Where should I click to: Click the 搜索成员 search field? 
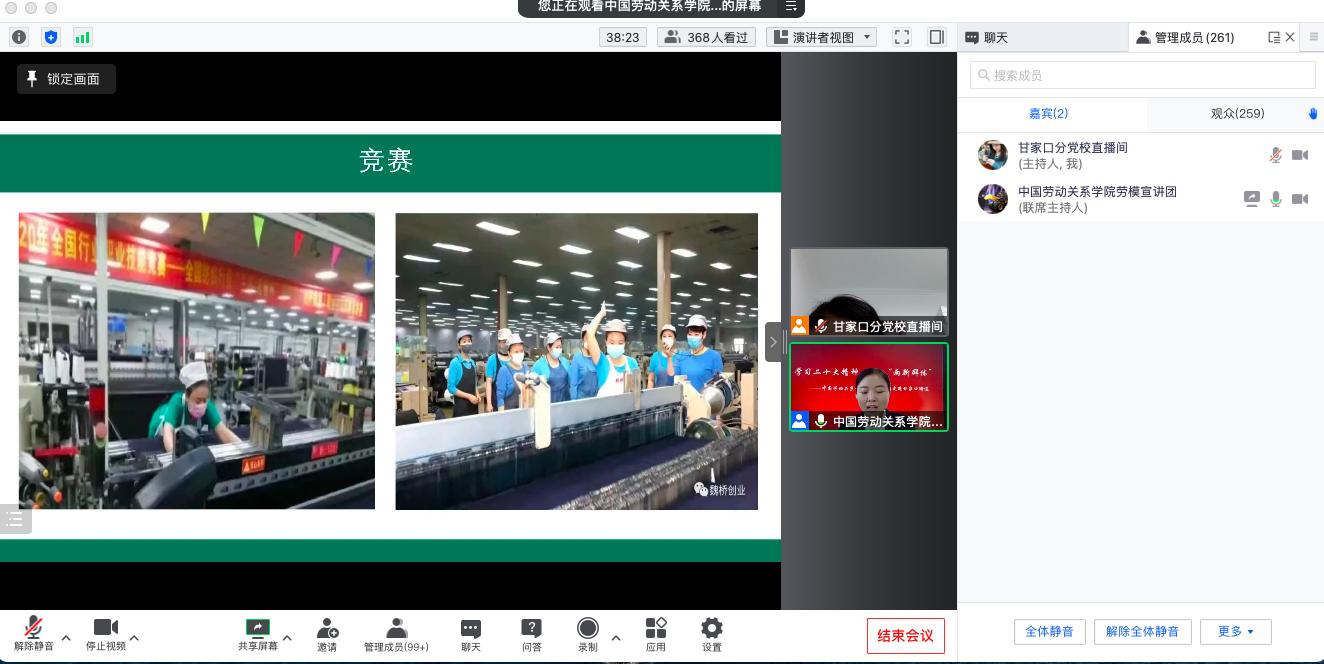tap(1142, 75)
